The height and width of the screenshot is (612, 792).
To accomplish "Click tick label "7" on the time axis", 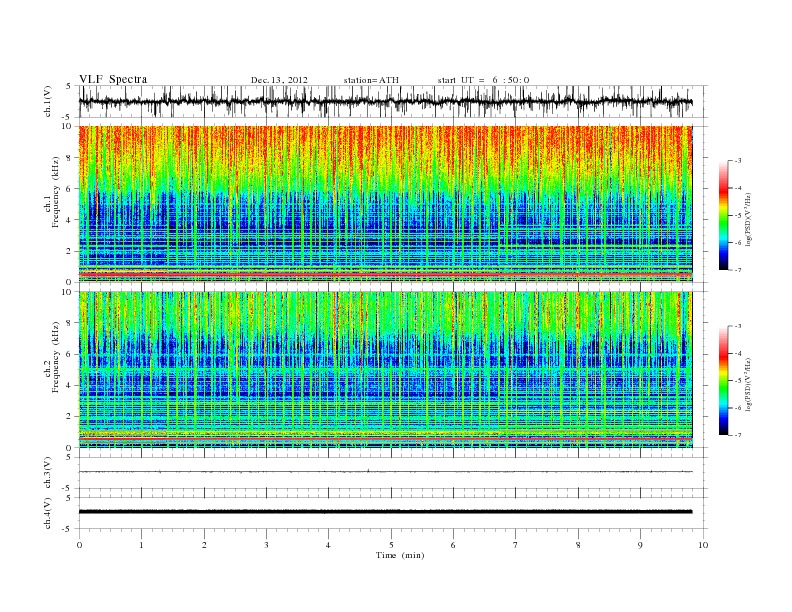I will click(x=516, y=545).
